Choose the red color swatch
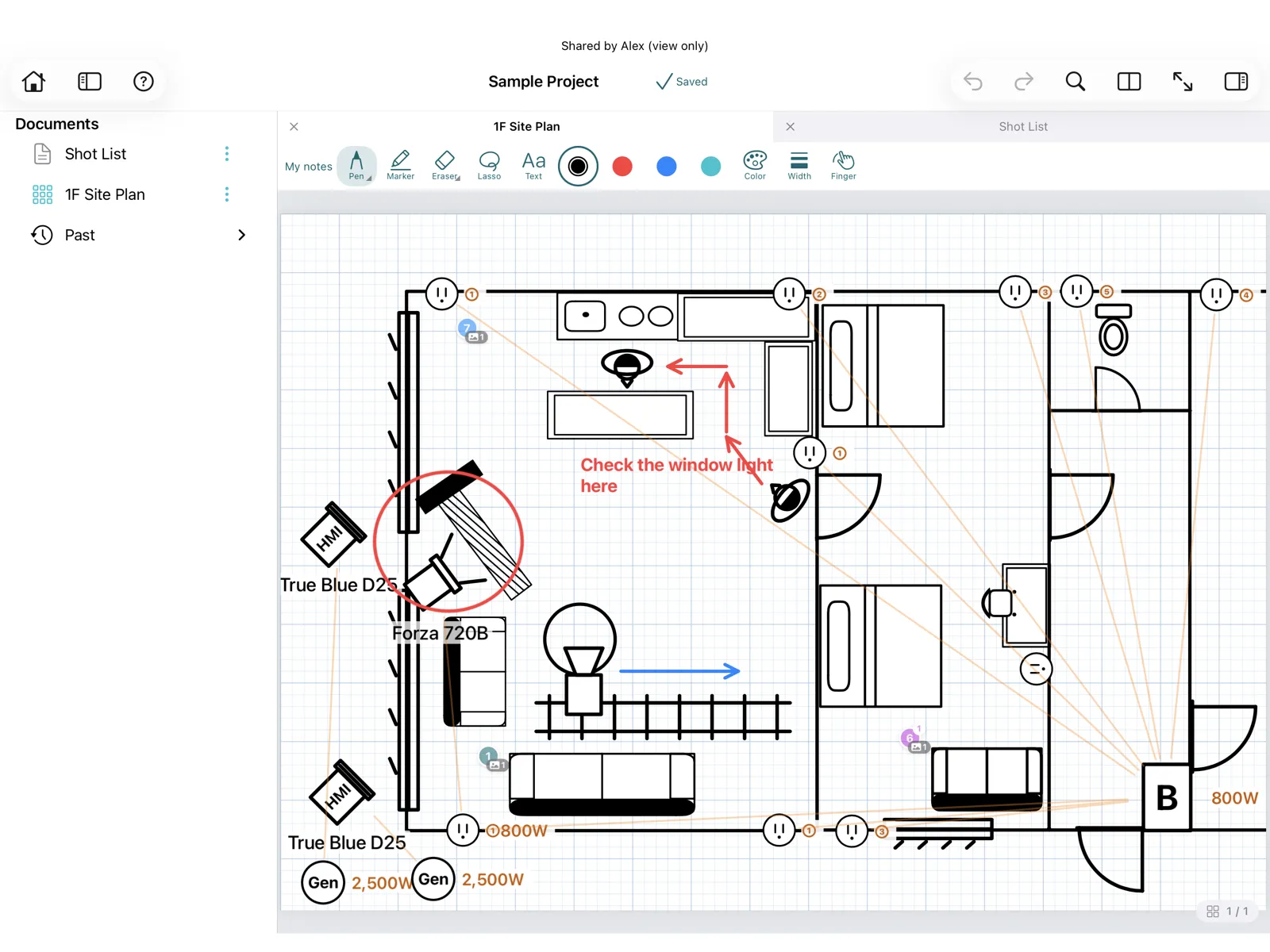1270x952 pixels. (622, 166)
